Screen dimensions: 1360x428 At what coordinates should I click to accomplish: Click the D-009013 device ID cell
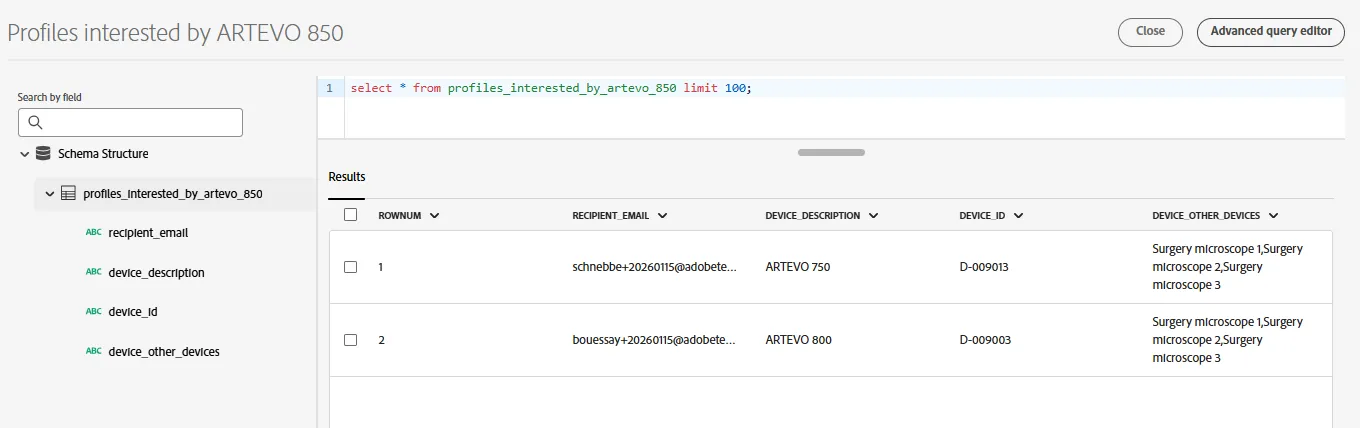985,267
